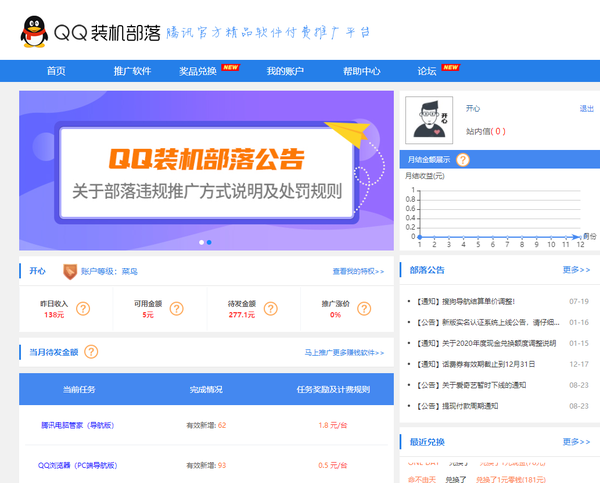Open 推广软件 menu item
Image resolution: width=600 pixels, height=483 pixels.
132,71
